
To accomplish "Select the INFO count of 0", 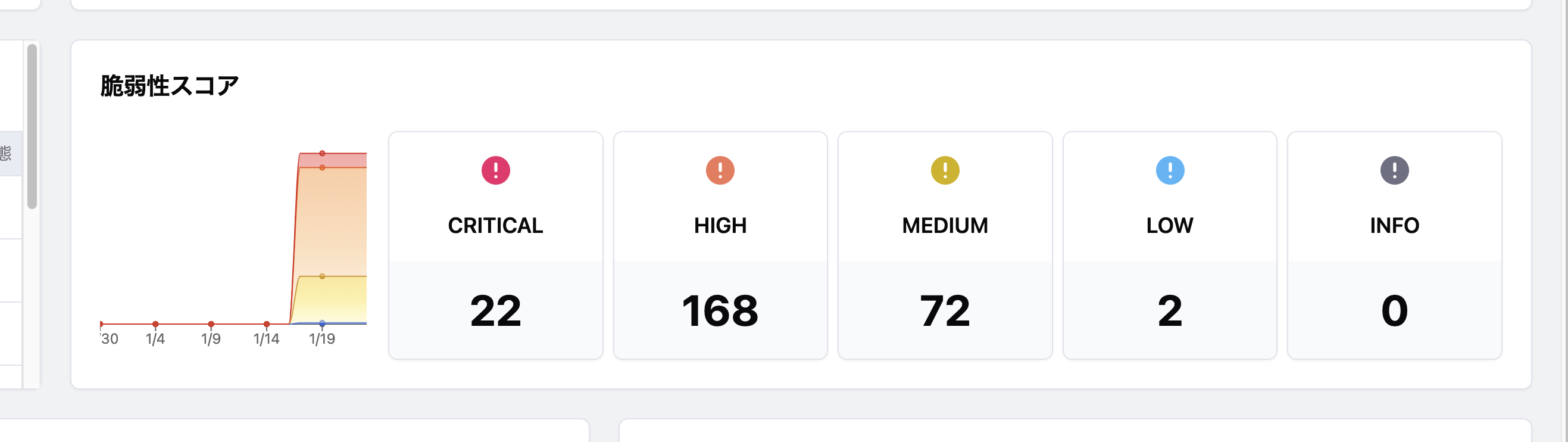I will coord(1394,311).
